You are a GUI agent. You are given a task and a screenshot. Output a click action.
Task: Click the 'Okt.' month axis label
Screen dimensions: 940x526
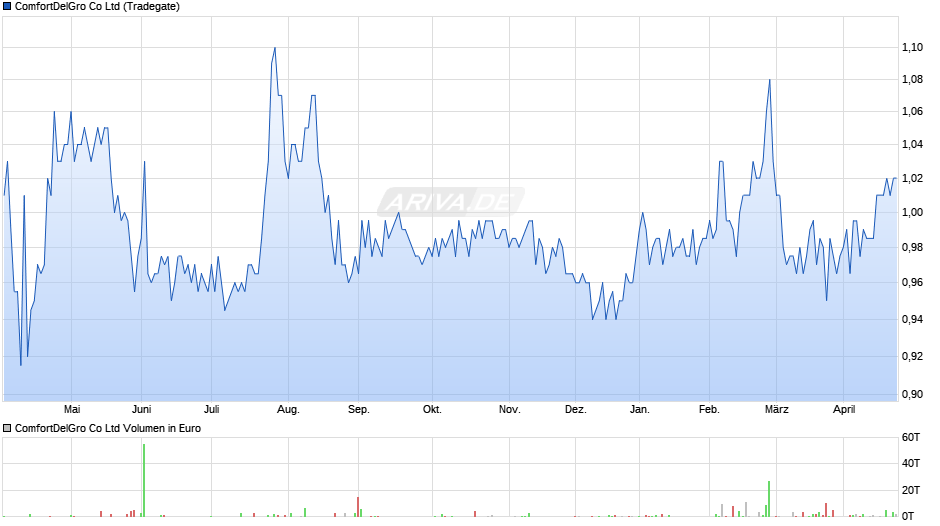coord(432,410)
